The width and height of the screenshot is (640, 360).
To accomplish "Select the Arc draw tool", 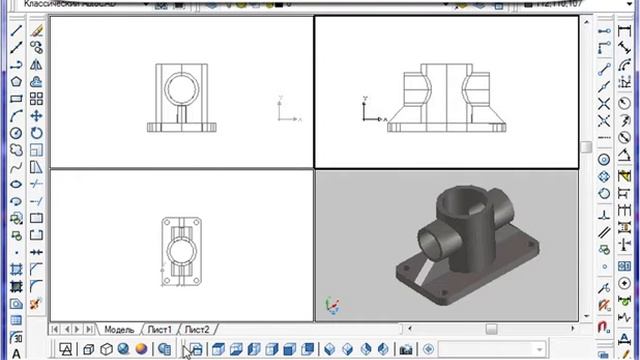I will tap(16, 116).
